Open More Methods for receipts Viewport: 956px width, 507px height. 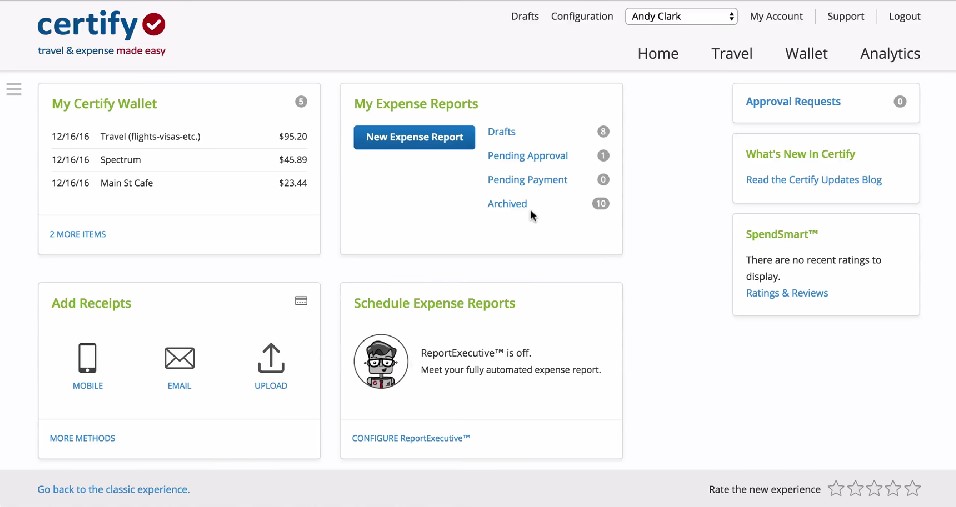(82, 438)
